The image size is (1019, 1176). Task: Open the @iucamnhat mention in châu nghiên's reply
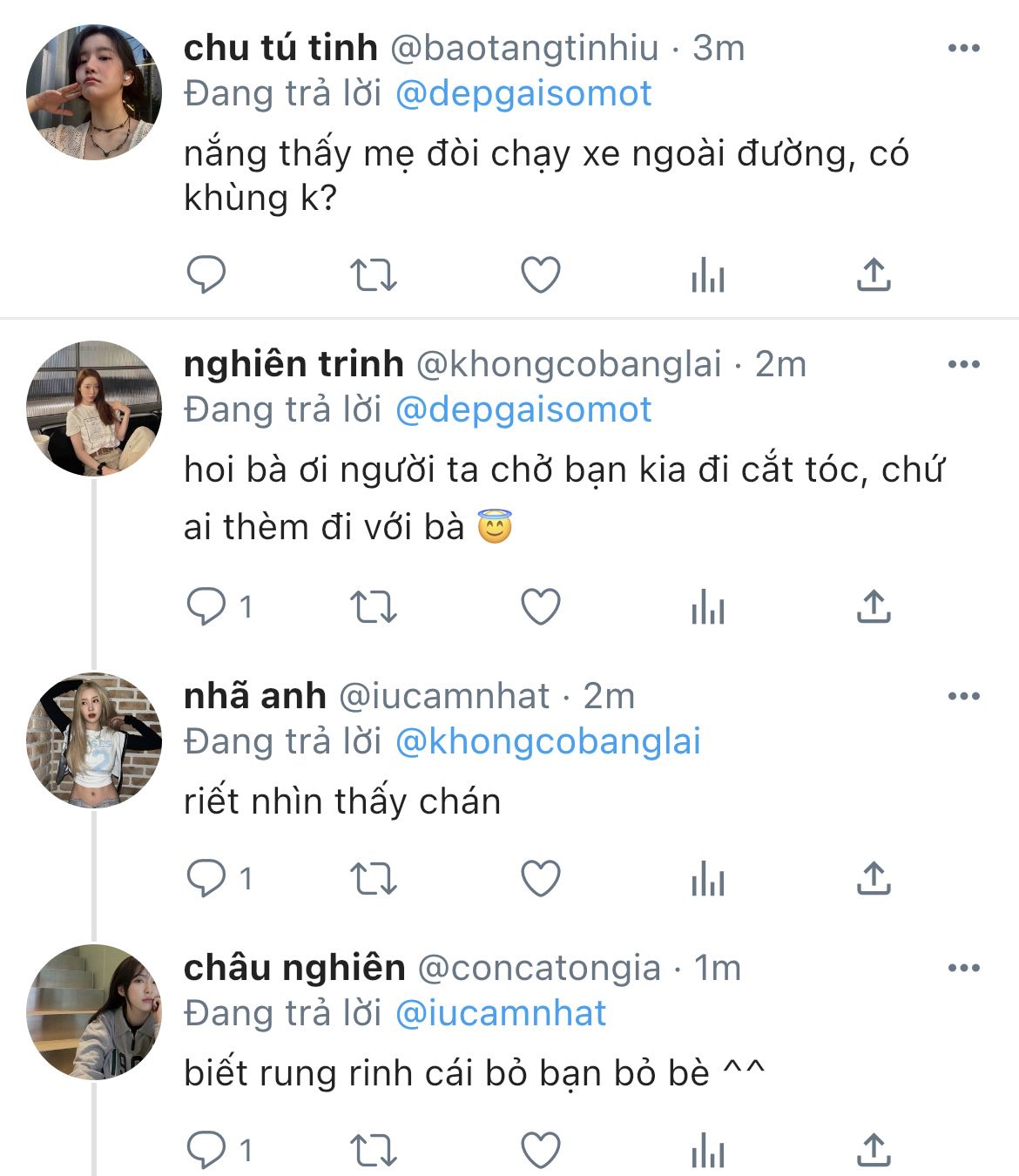coord(501,1013)
